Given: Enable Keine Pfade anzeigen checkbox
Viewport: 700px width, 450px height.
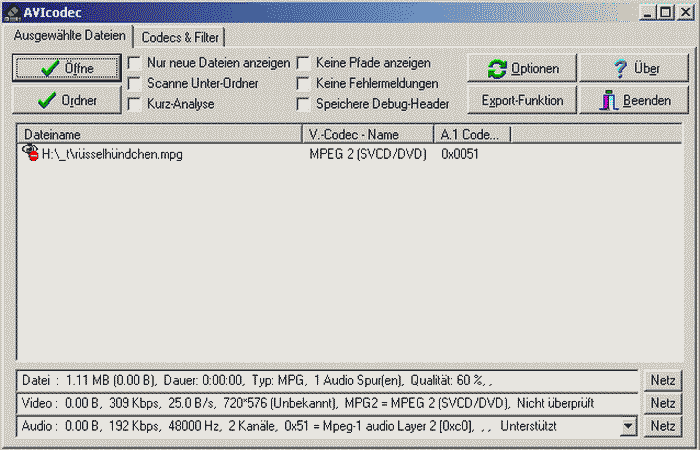Looking at the screenshot, I should pyautogui.click(x=304, y=63).
